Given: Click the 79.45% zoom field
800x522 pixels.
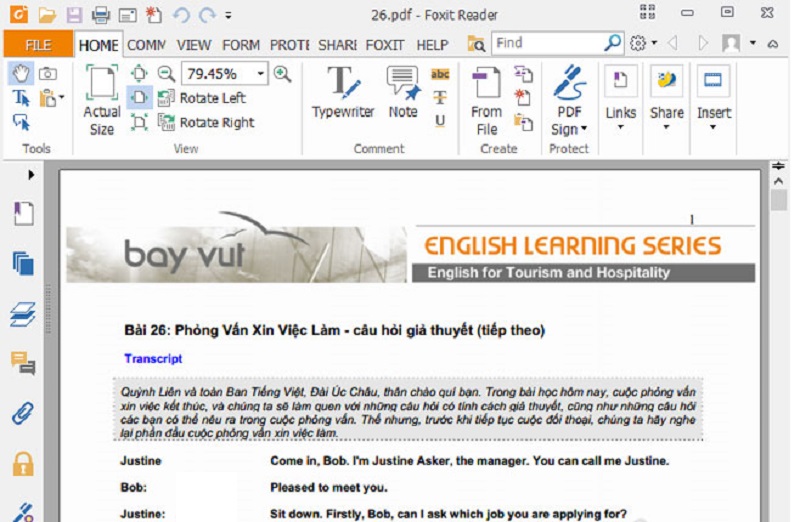Looking at the screenshot, I should pyautogui.click(x=218, y=73).
